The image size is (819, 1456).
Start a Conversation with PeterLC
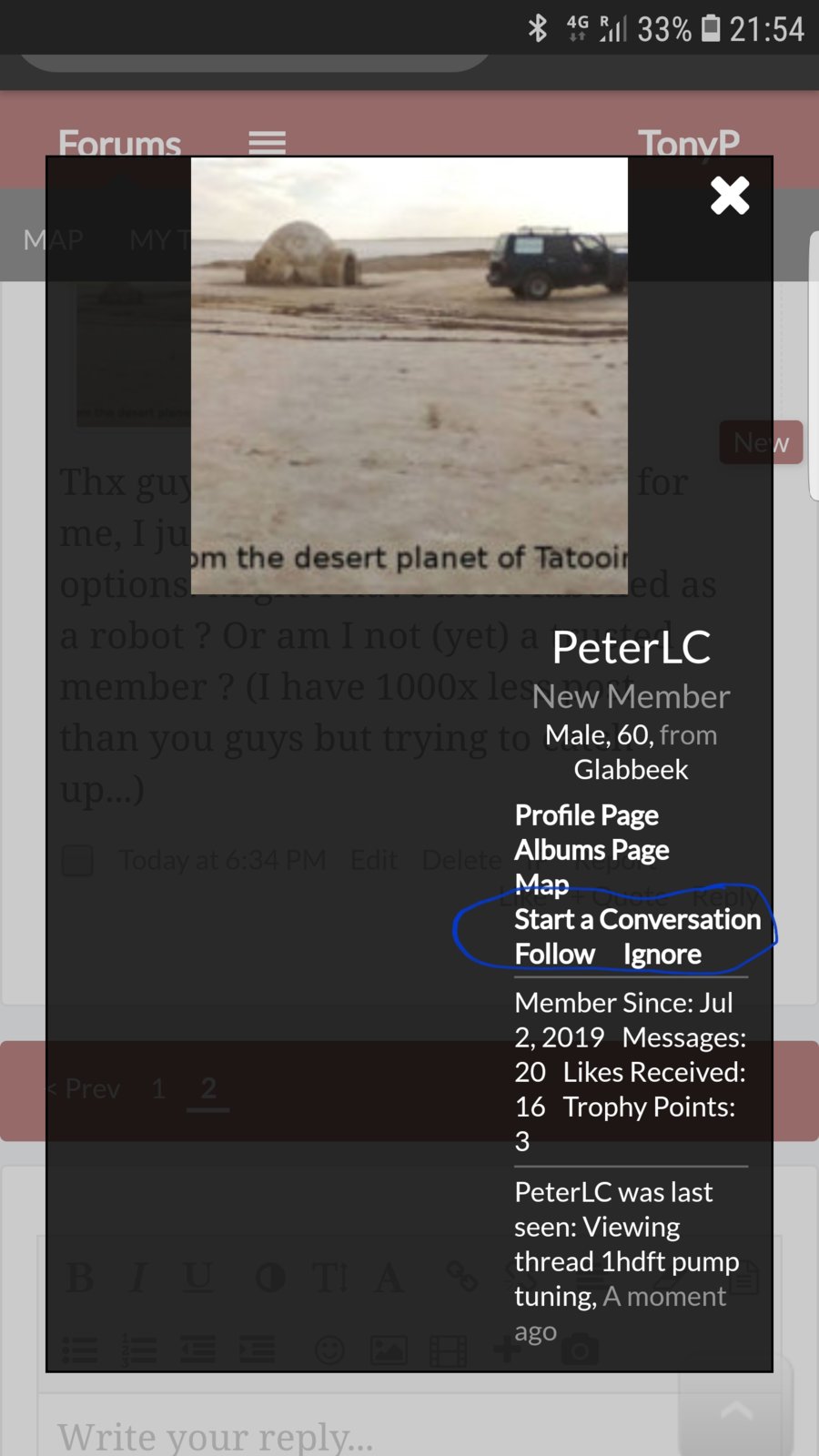click(x=637, y=919)
